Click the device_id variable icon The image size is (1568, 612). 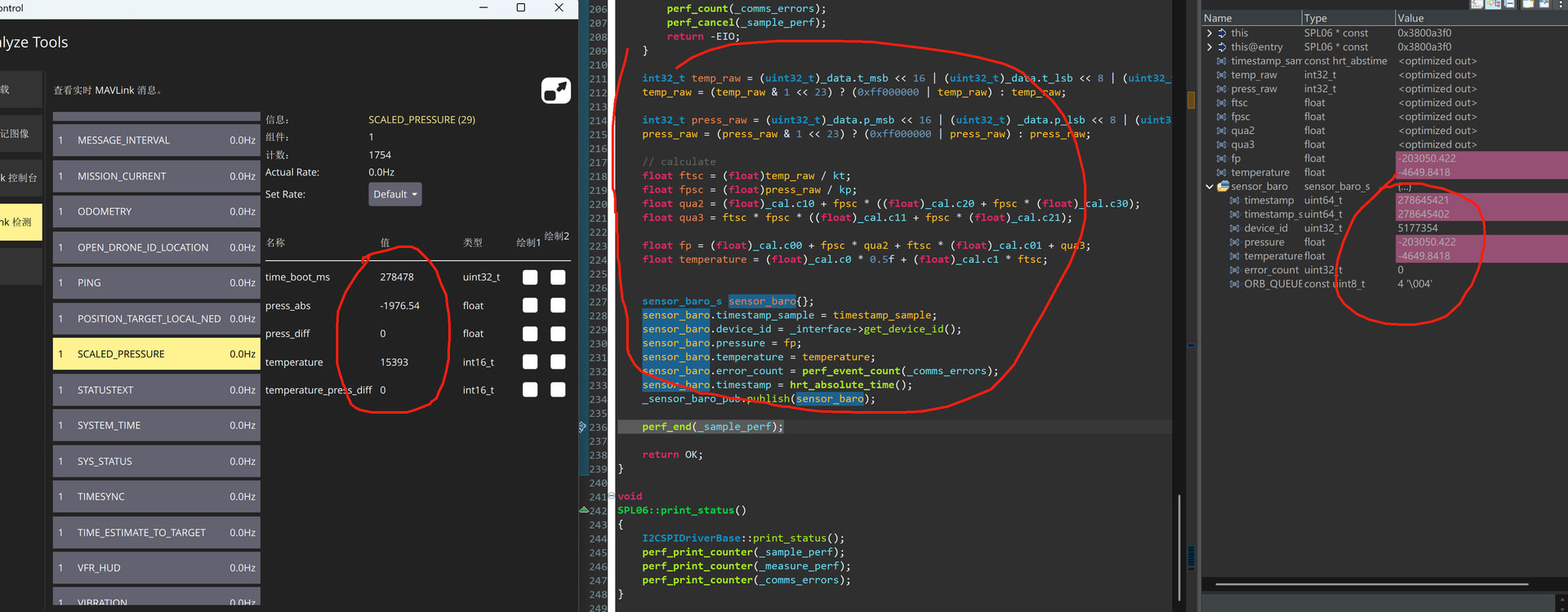click(1234, 228)
